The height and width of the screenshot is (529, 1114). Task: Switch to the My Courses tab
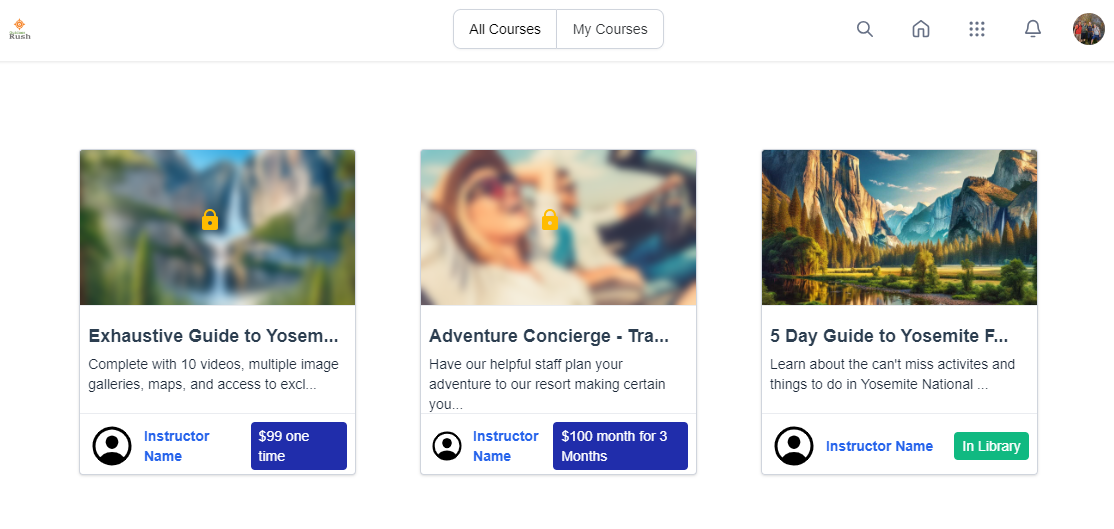tap(610, 29)
